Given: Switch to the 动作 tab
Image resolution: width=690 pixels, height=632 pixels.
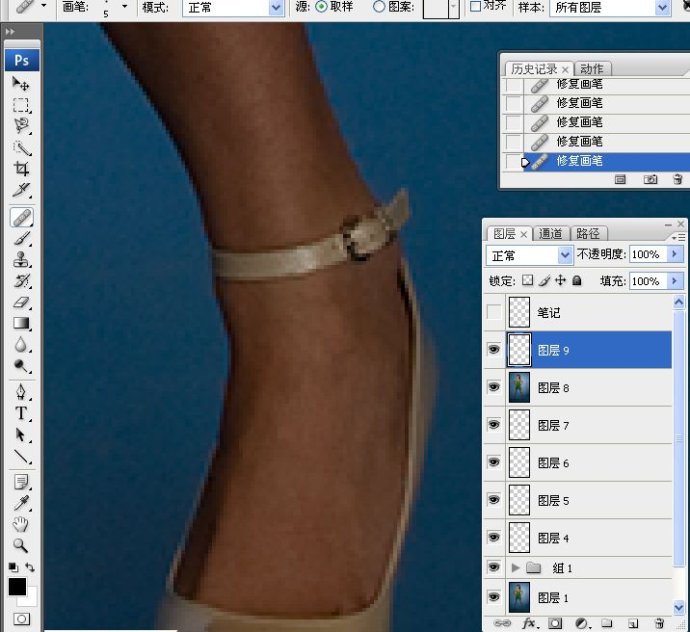Looking at the screenshot, I should (x=592, y=69).
